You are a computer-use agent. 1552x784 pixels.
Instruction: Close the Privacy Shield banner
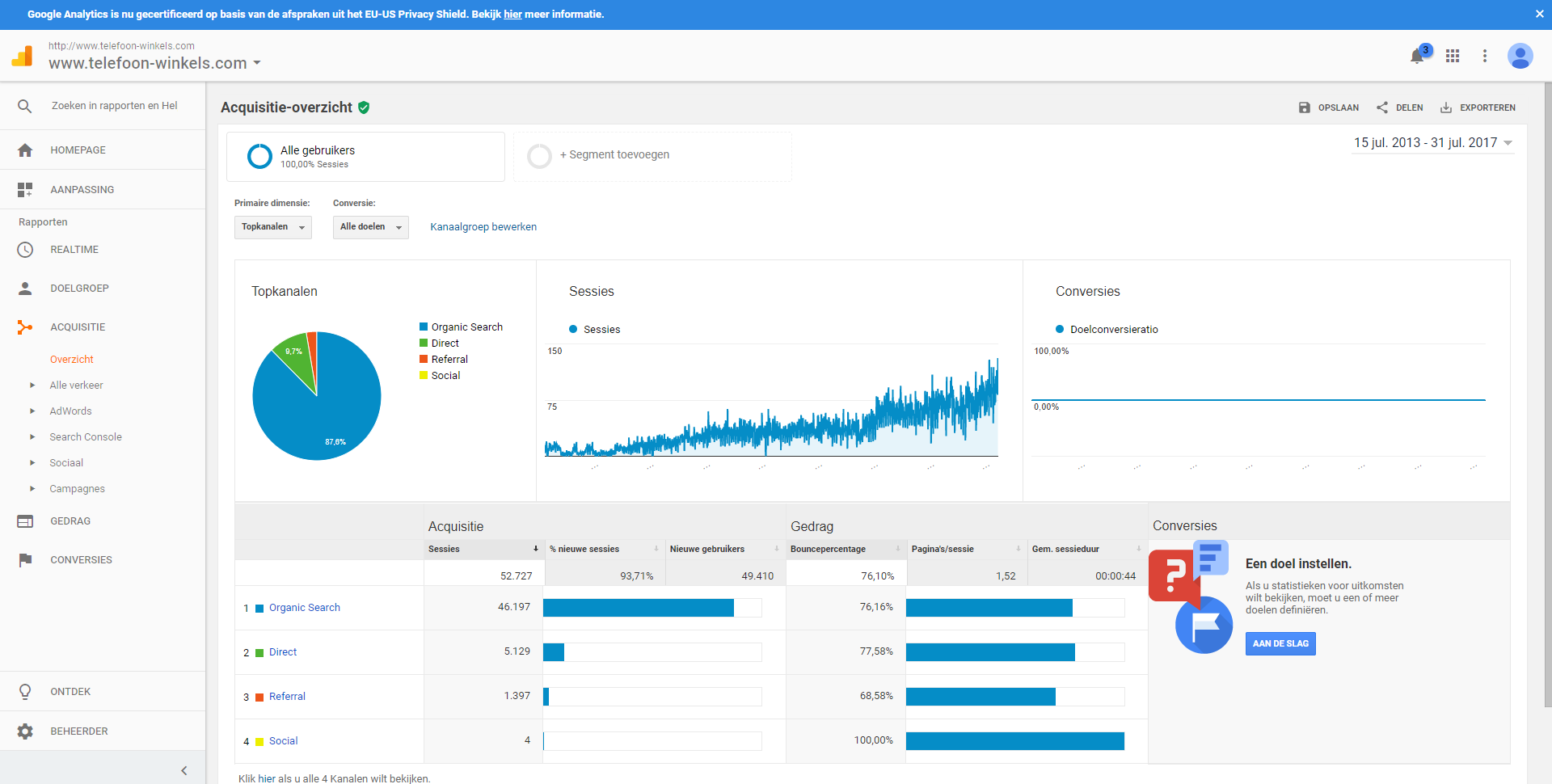[1539, 14]
